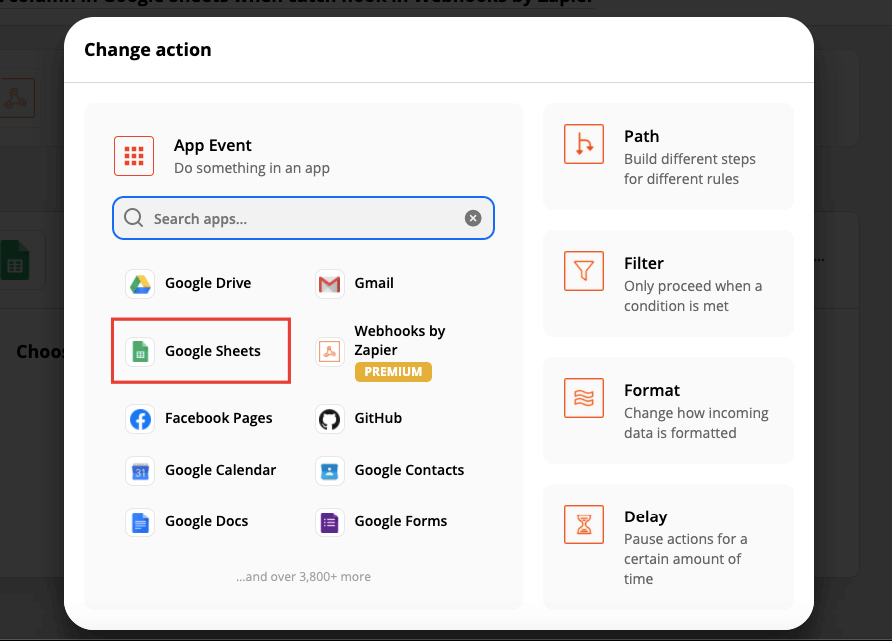Select the Gmail app icon
Viewport: 892px width, 641px height.
[x=329, y=284]
